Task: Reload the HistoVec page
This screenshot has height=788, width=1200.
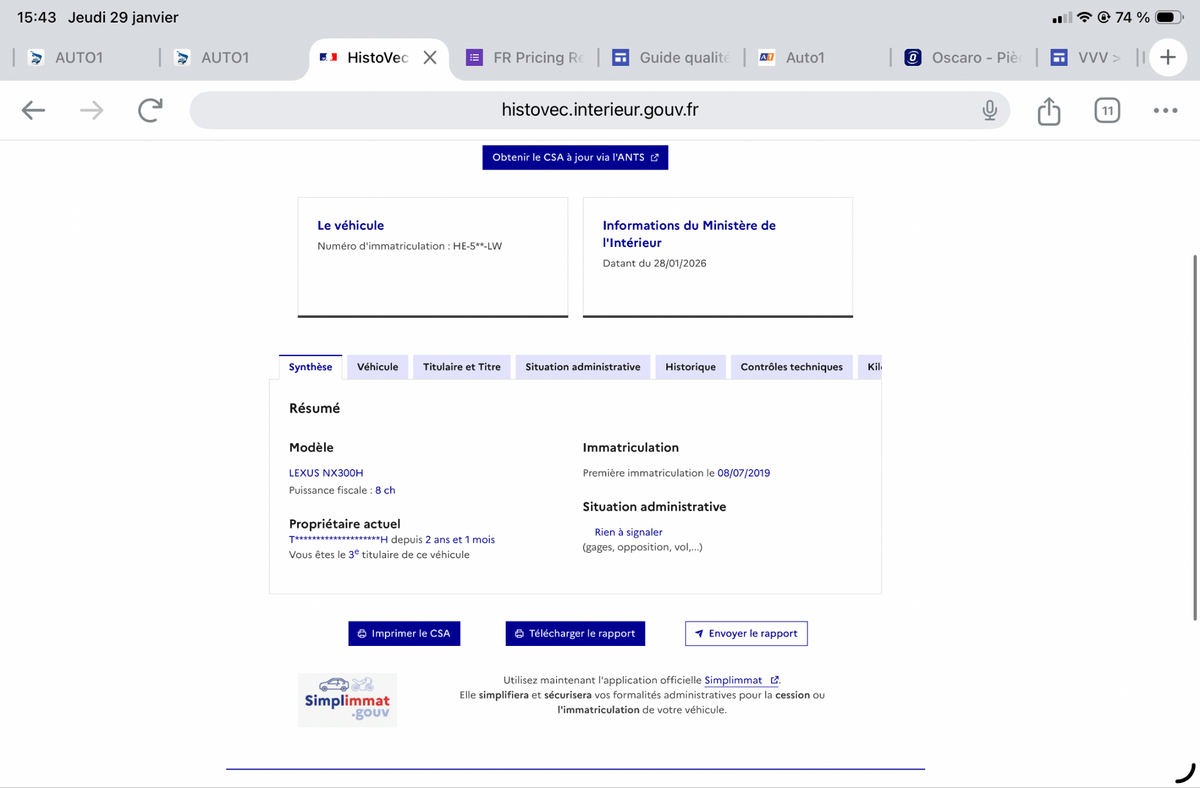Action: [x=150, y=110]
